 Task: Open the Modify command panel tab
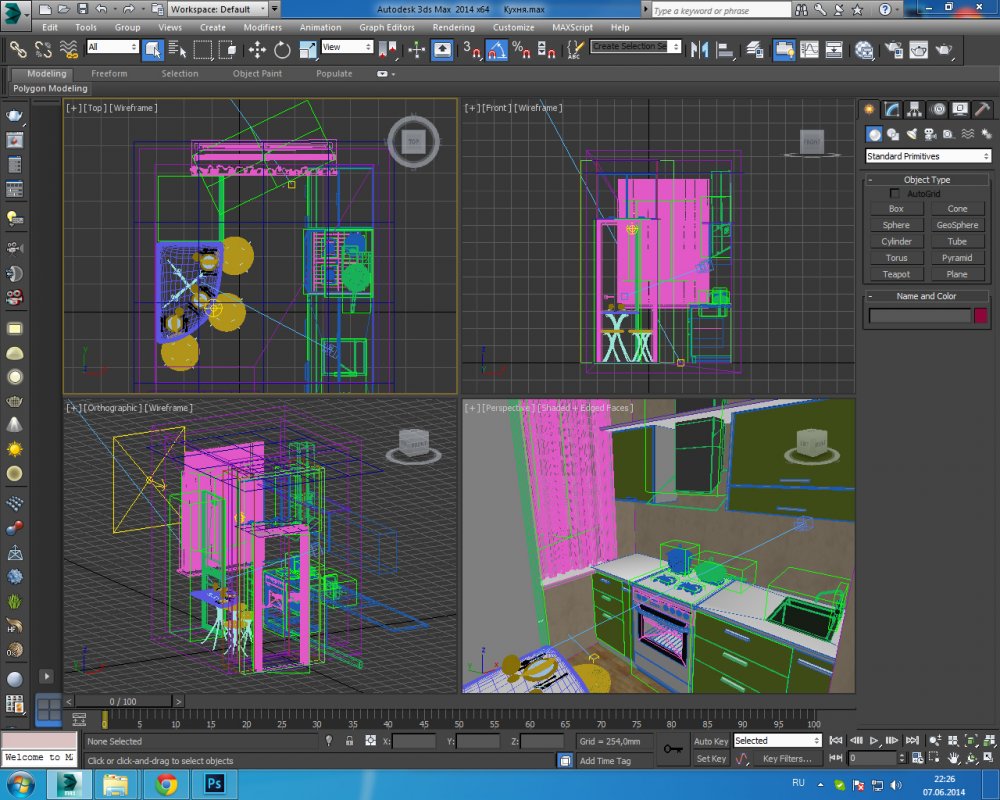[x=892, y=109]
